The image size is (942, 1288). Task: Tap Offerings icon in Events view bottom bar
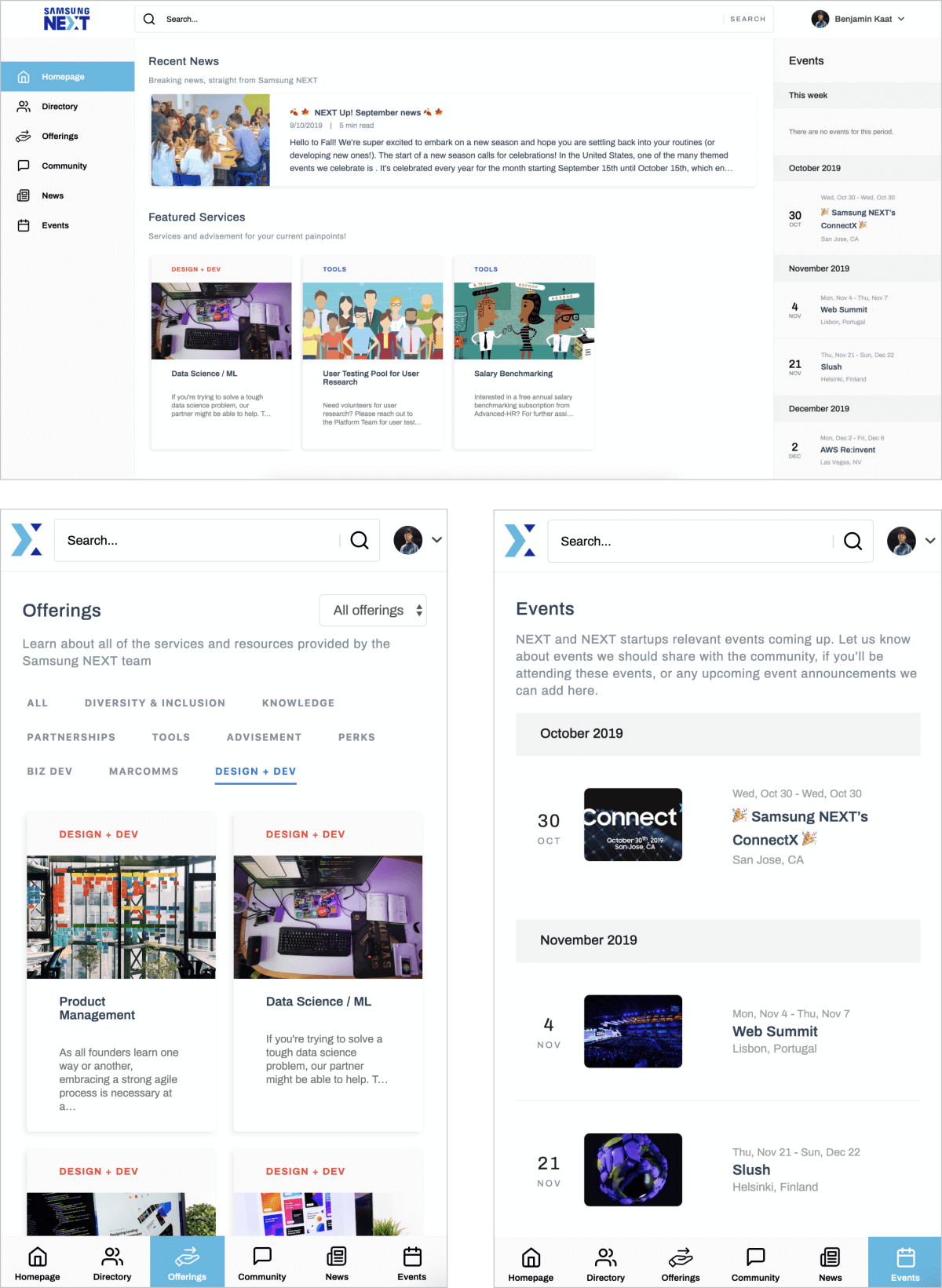click(x=681, y=1258)
